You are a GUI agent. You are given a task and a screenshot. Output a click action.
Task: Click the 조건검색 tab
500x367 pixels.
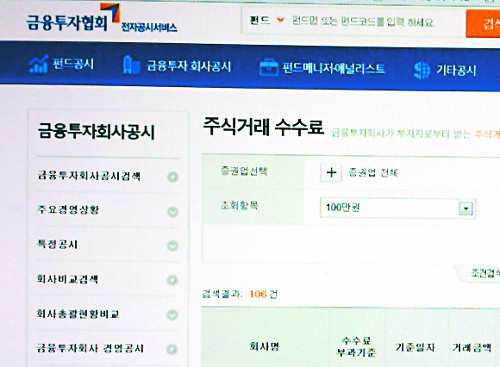tap(482, 273)
